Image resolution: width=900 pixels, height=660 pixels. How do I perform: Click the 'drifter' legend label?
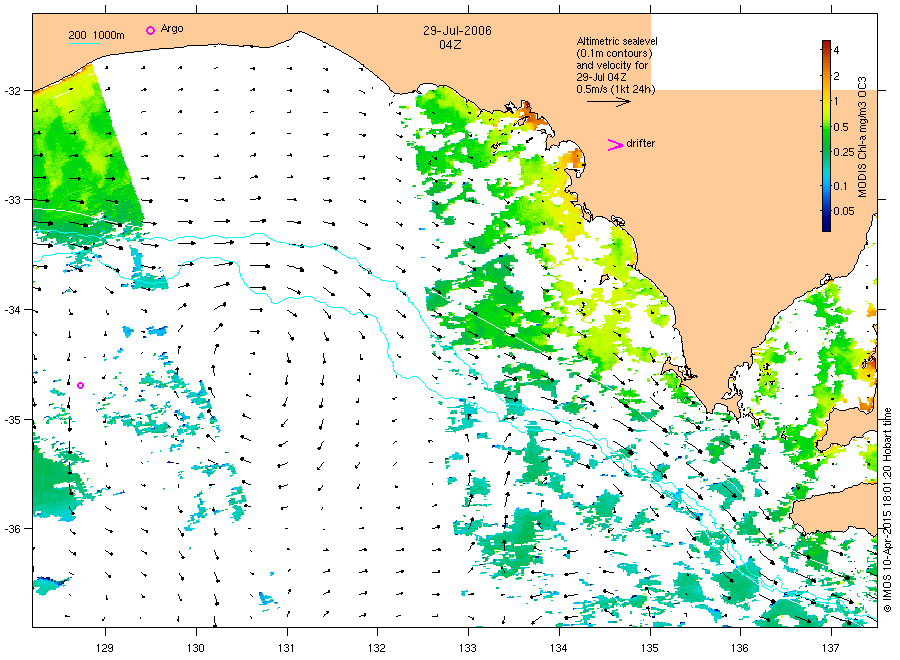coord(641,143)
